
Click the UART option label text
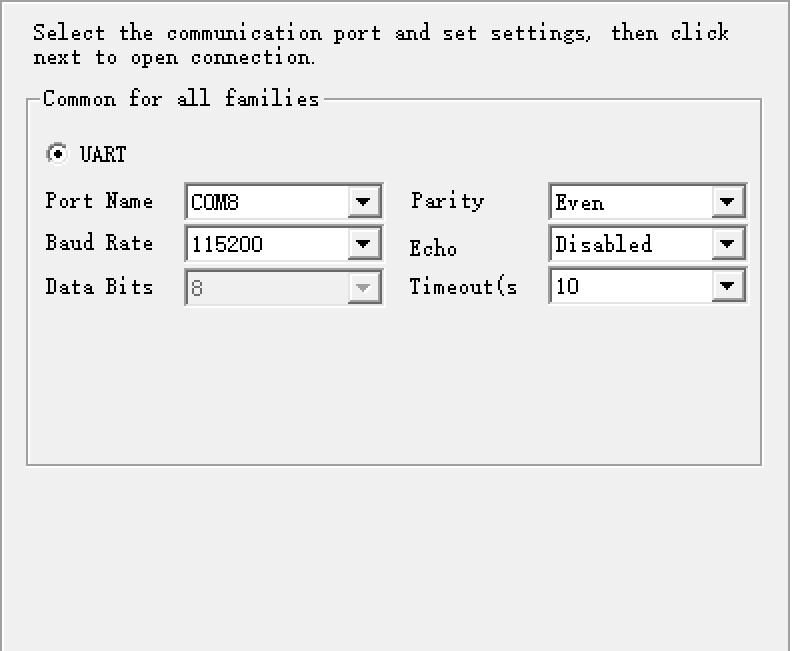click(x=103, y=155)
